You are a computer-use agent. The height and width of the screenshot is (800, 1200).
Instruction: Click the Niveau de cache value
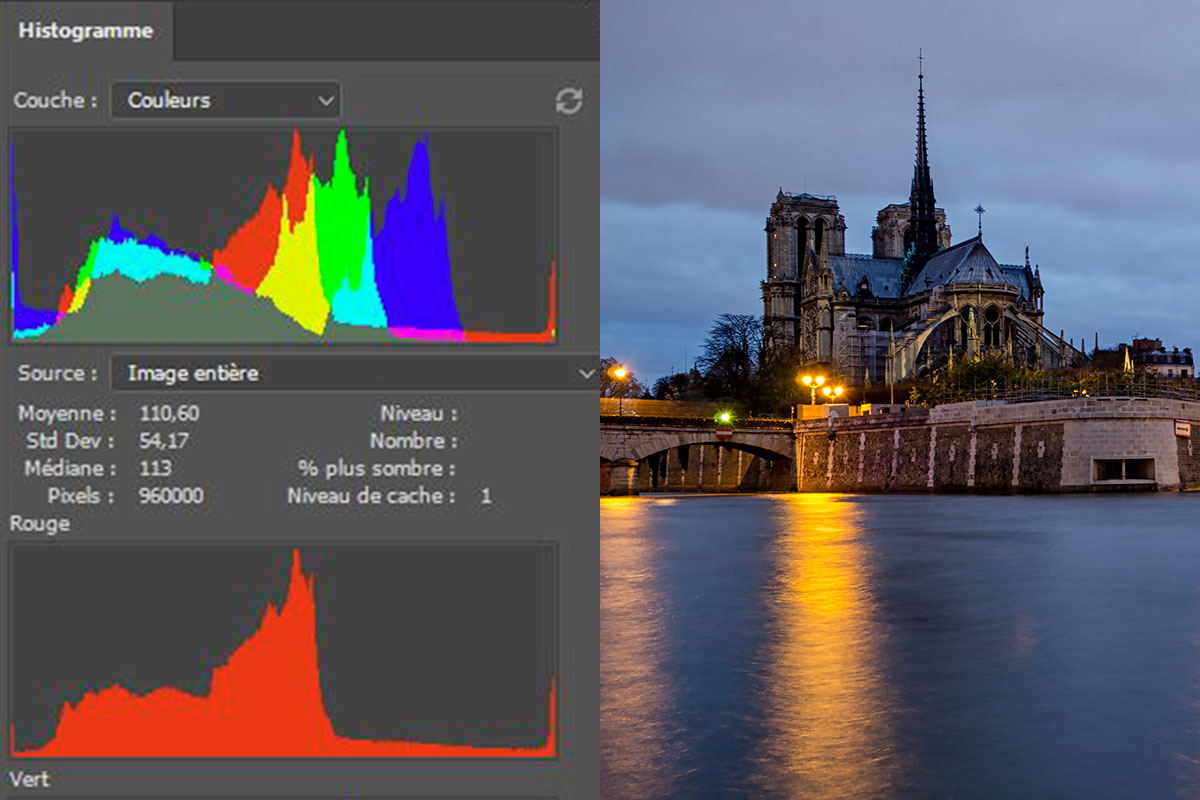[487, 493]
